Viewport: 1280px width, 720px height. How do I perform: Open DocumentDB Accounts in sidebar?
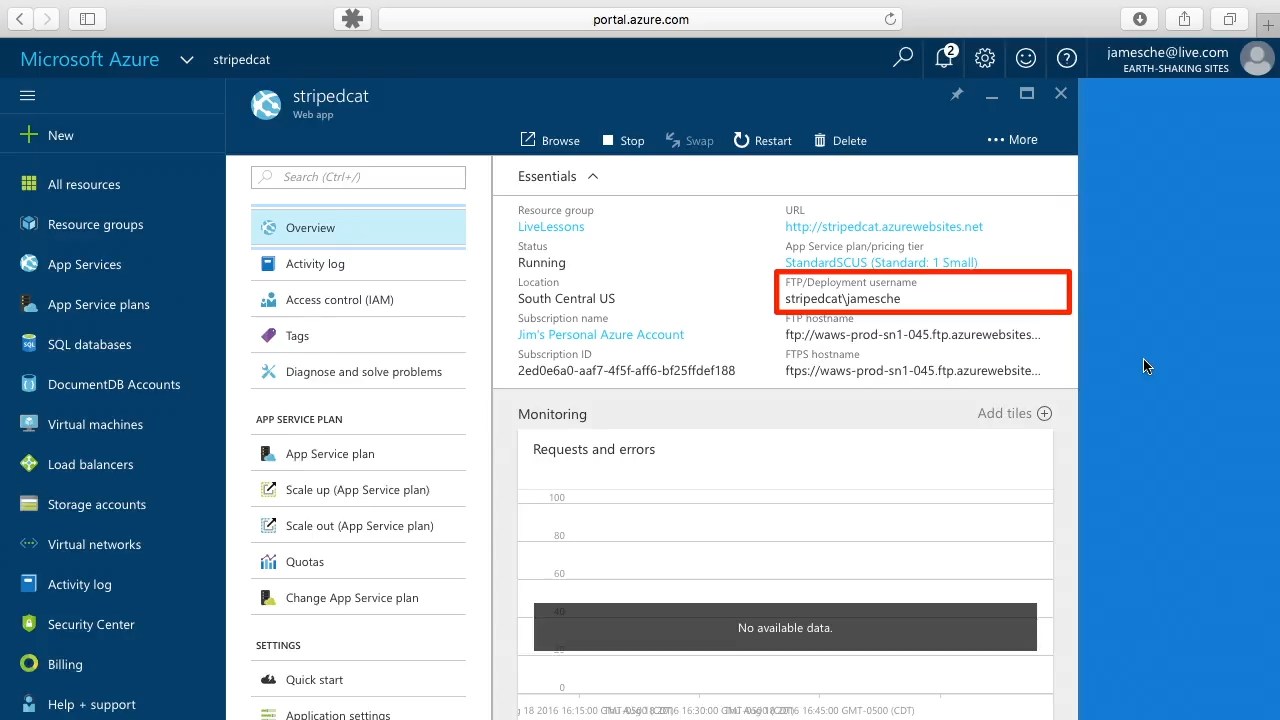tap(112, 384)
